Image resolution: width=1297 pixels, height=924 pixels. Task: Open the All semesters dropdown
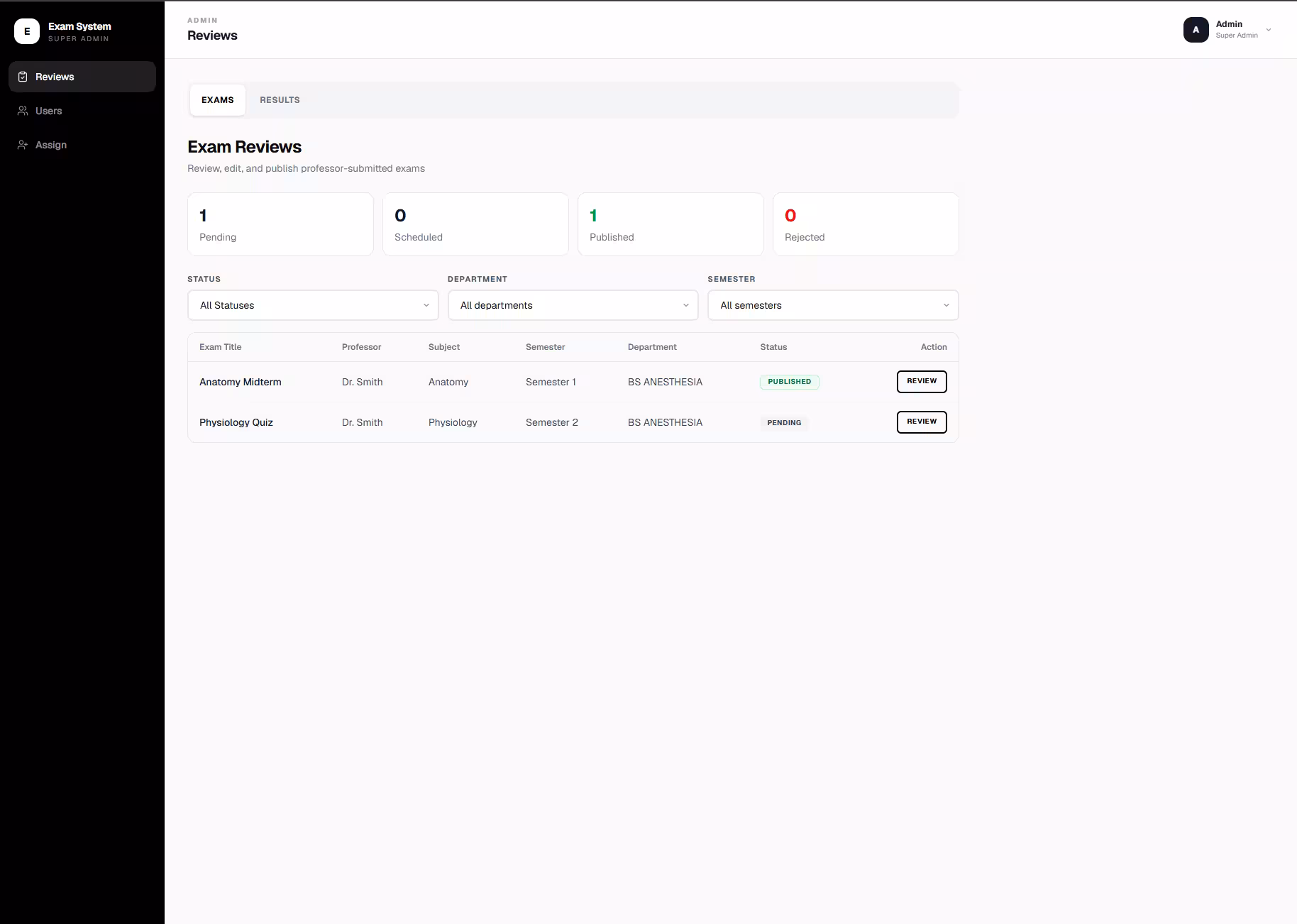[833, 305]
